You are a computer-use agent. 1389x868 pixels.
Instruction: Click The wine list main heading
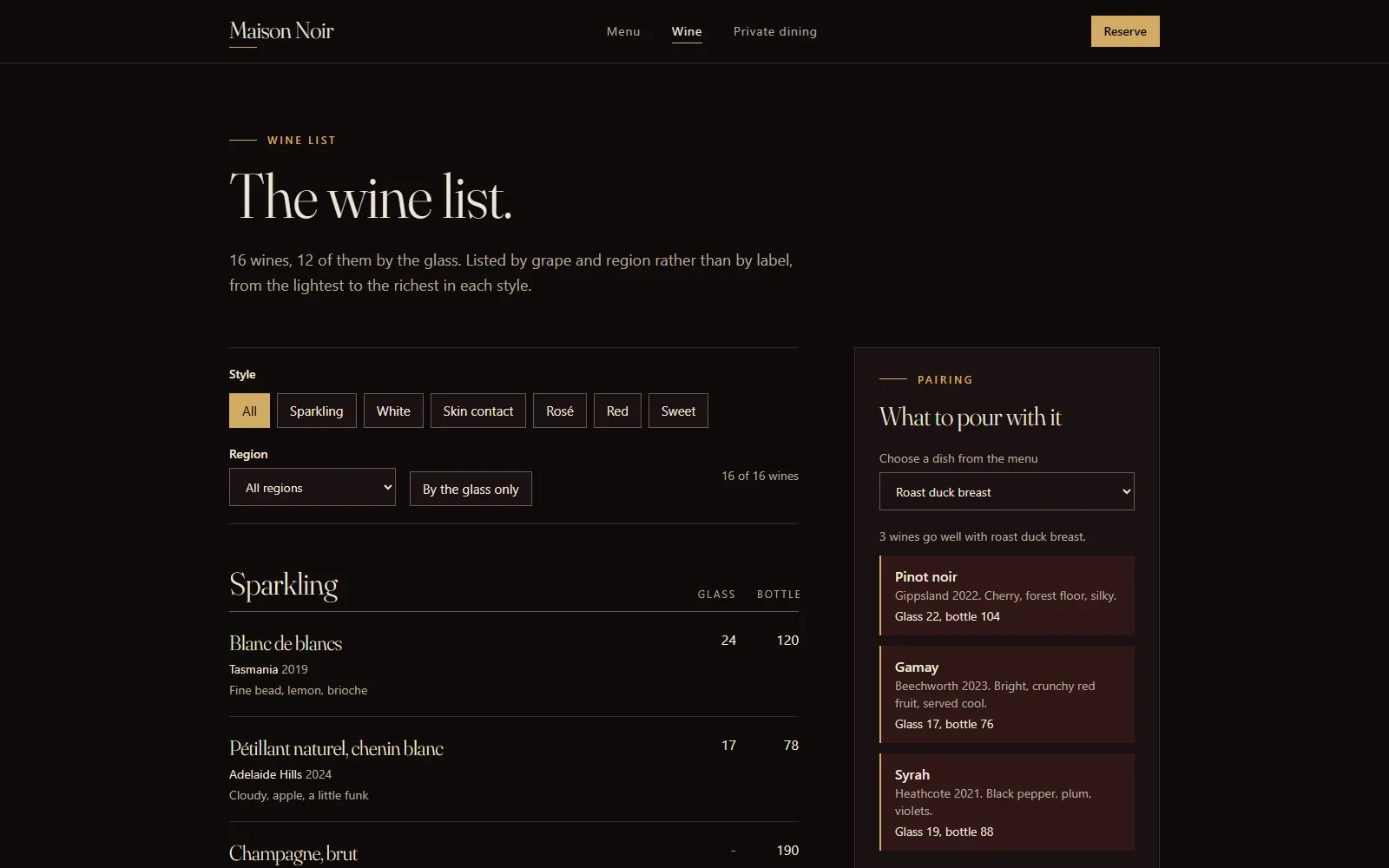click(371, 197)
